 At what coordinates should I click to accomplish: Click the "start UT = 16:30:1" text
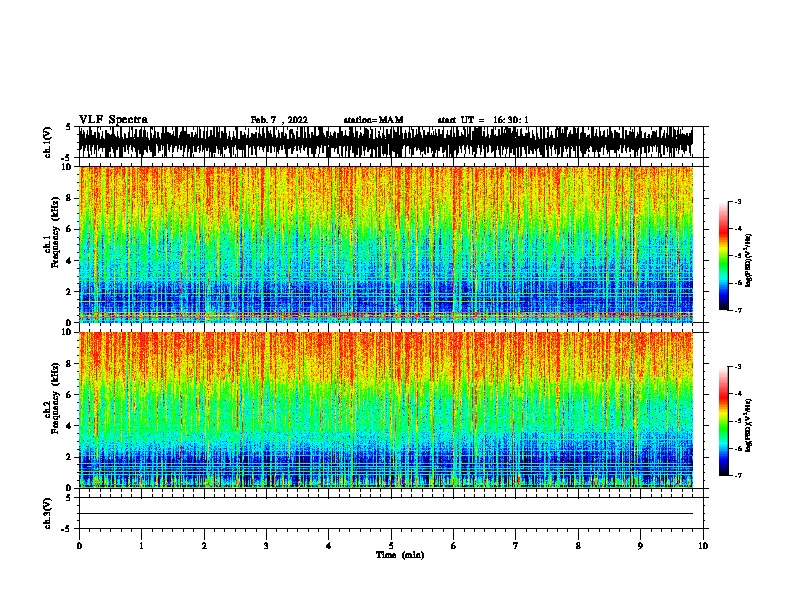(483, 120)
